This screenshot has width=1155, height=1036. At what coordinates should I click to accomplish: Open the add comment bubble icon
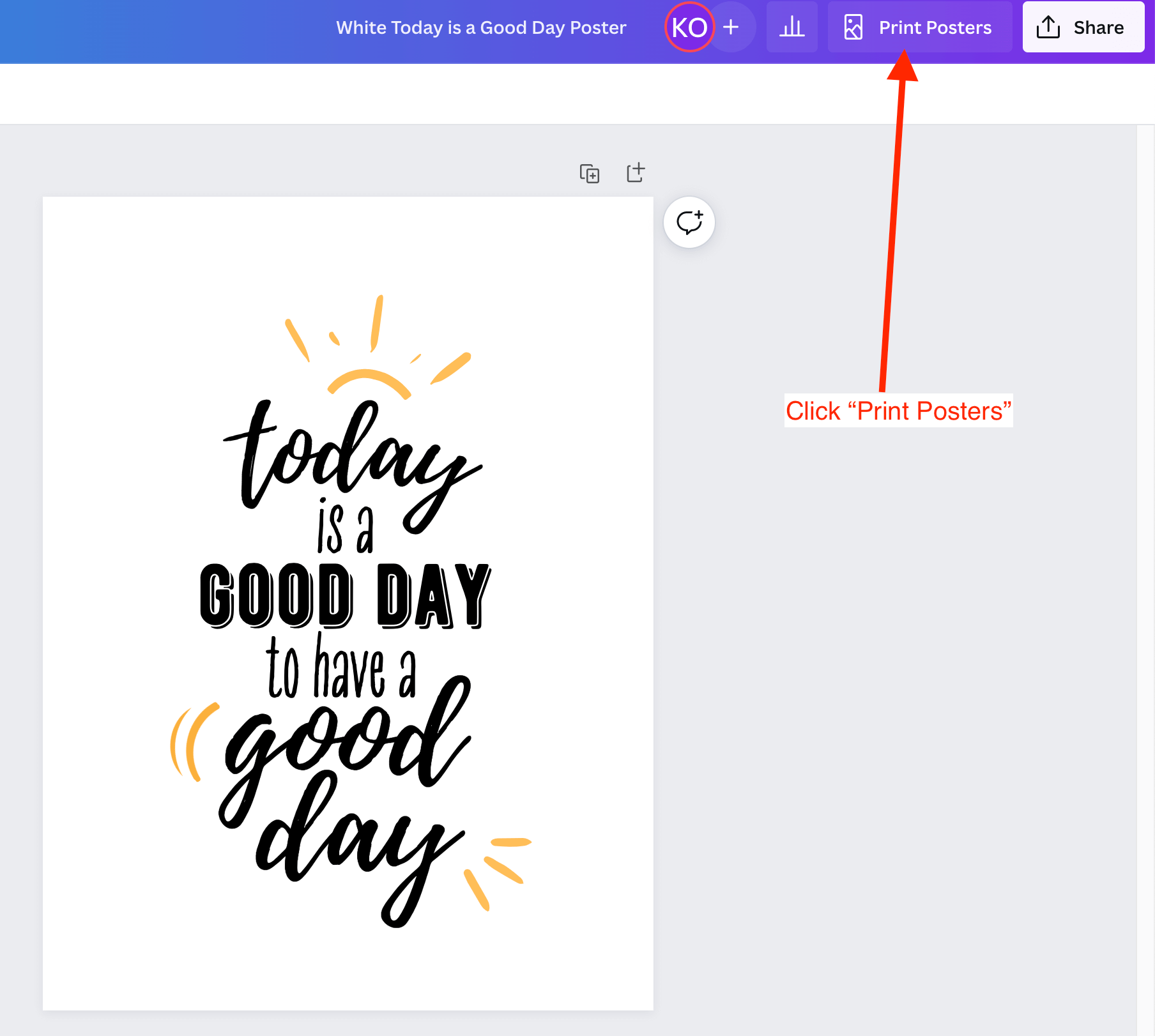click(x=689, y=222)
